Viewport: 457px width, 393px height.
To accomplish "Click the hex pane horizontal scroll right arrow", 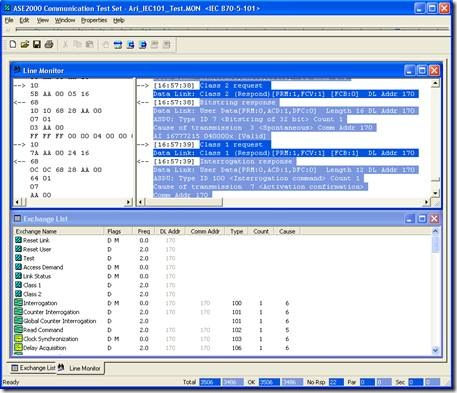I will 129,202.
